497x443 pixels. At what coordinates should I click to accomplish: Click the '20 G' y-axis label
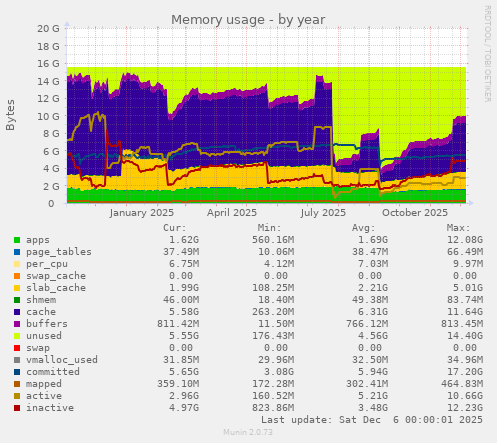(x=48, y=29)
